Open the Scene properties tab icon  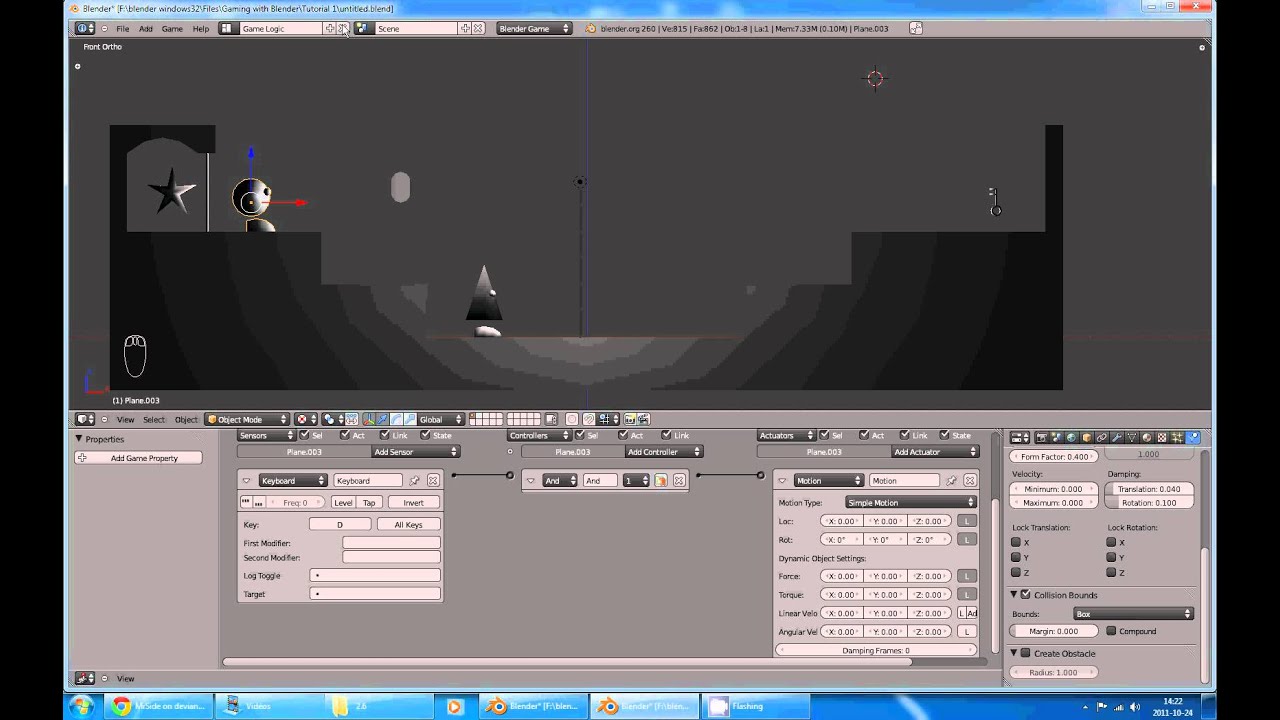pyautogui.click(x=1056, y=437)
